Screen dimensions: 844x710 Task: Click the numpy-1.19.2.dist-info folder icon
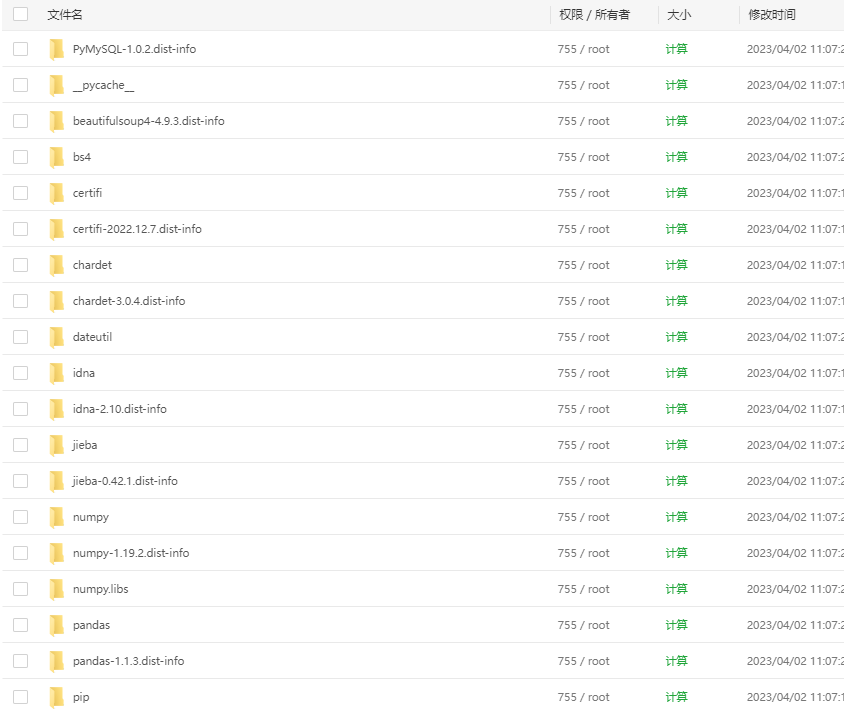click(57, 554)
